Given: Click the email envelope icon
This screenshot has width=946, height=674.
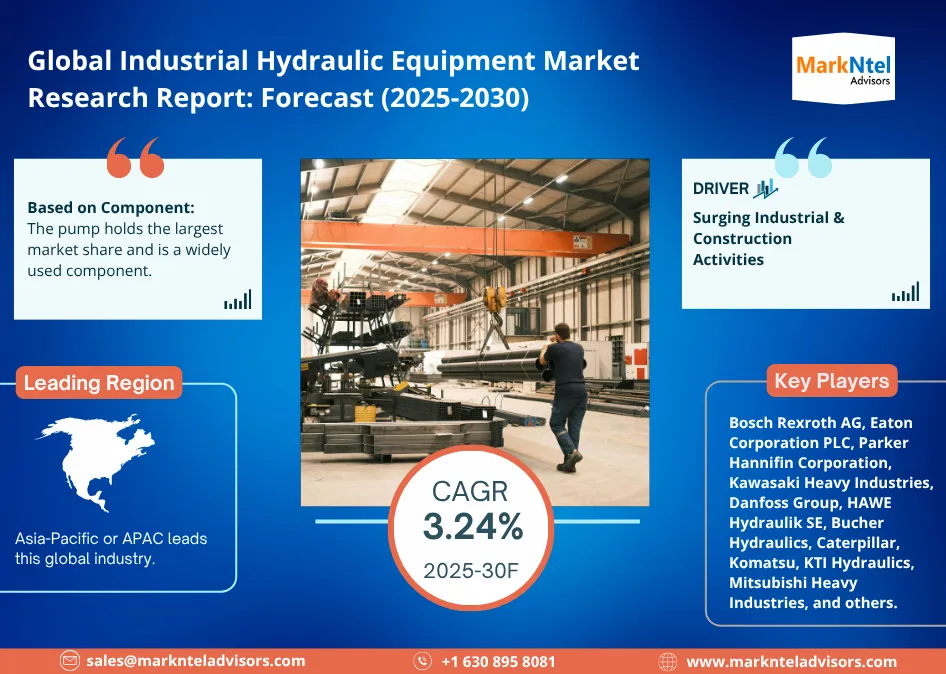Looking at the screenshot, I should 69,661.
